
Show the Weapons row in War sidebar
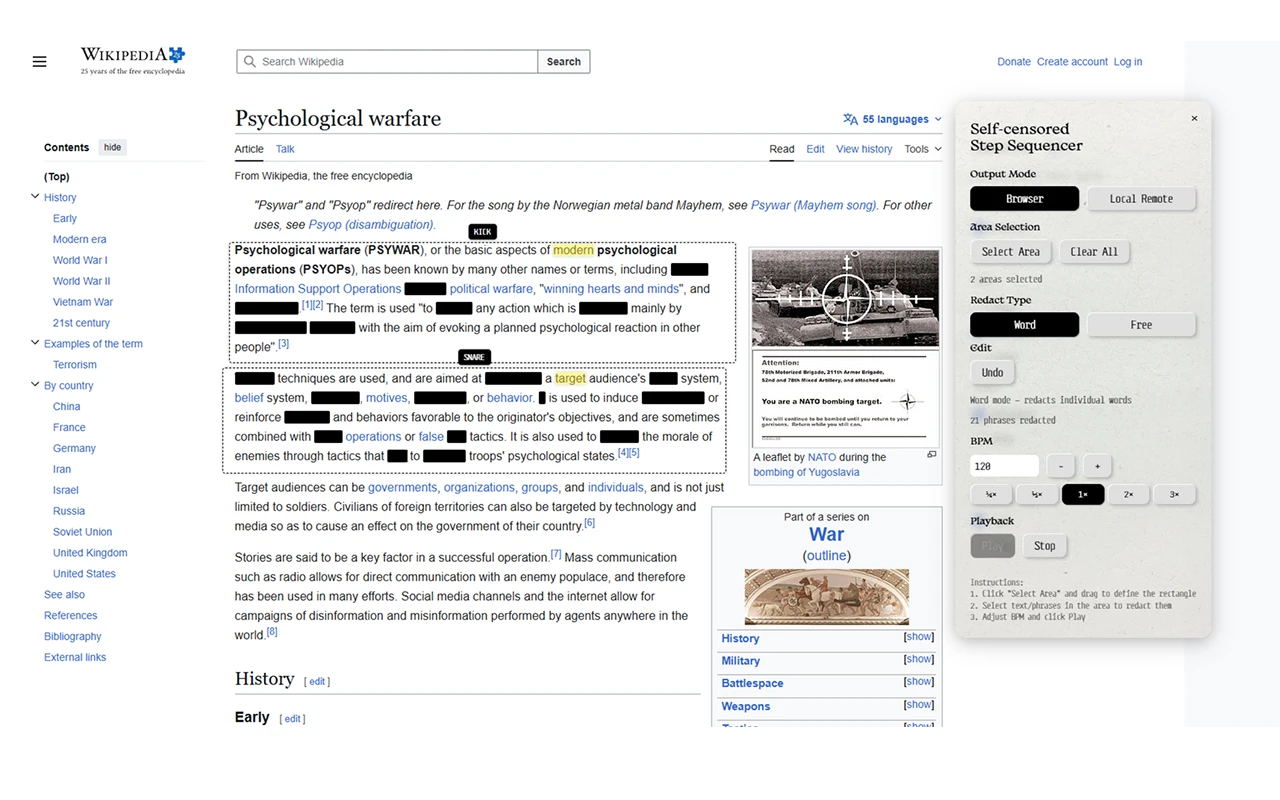point(919,705)
